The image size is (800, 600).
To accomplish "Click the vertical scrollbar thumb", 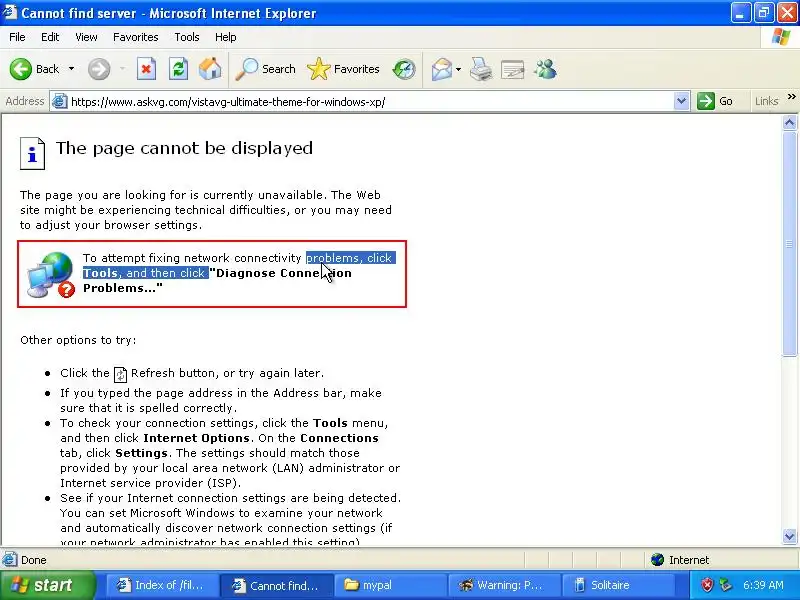I will (x=789, y=243).
